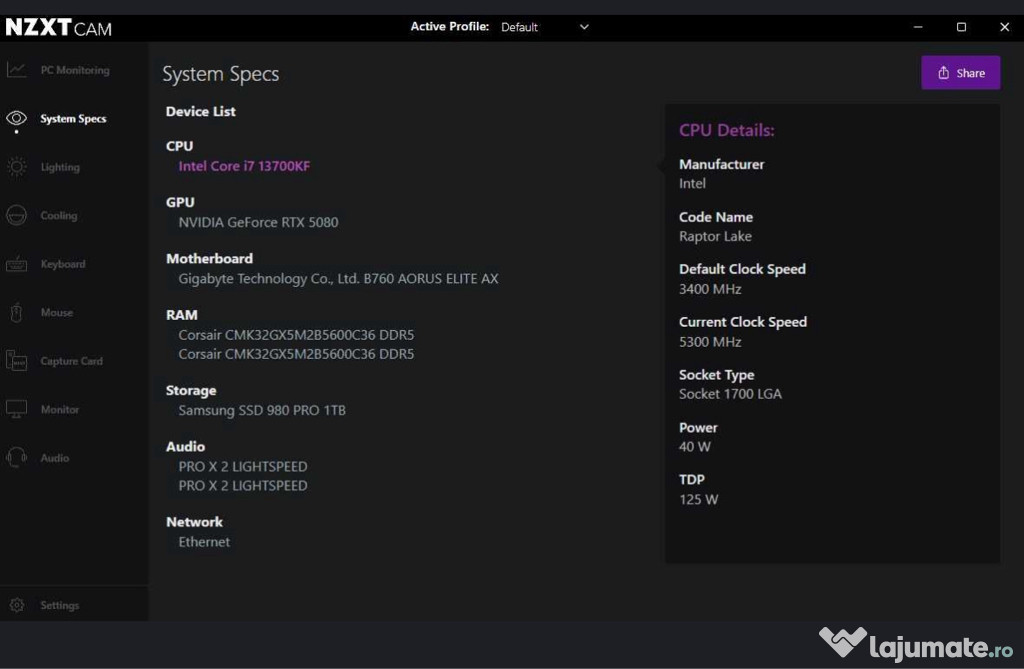
Task: Select the first PRO X 2 LIGHTSPEED entry
Action: pyautogui.click(x=243, y=466)
